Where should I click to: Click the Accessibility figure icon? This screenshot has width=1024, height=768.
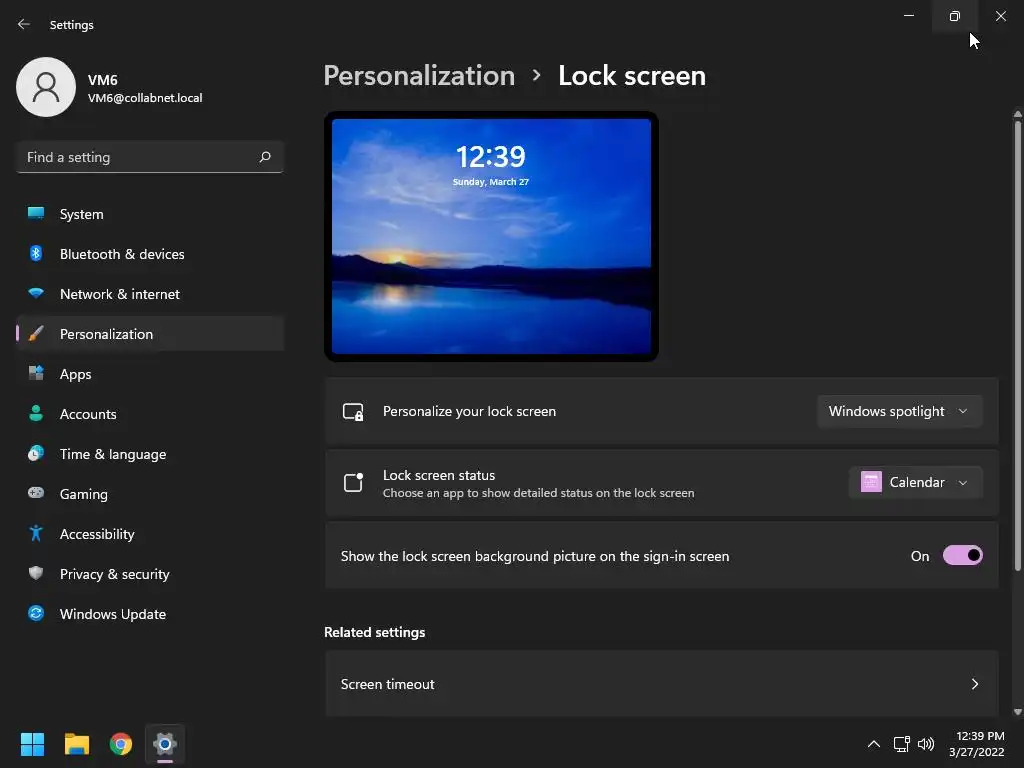click(36, 534)
